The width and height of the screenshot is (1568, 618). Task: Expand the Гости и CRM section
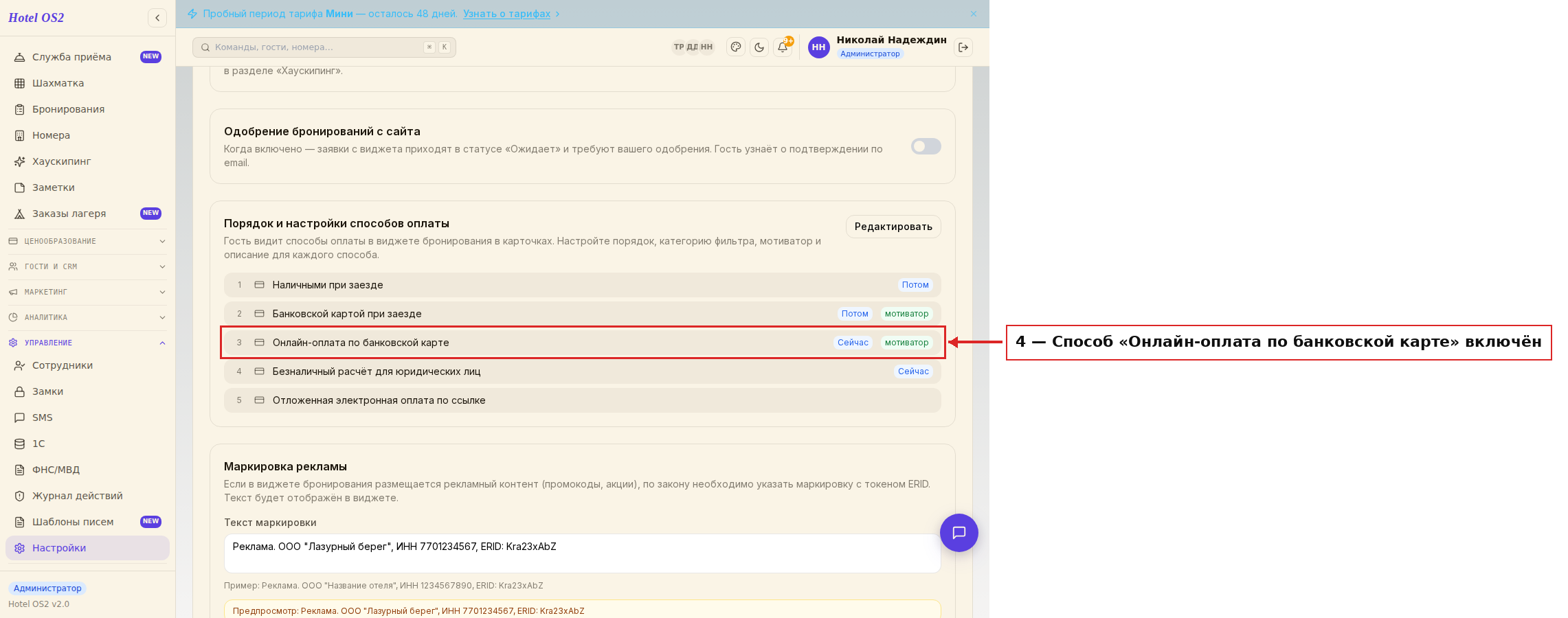click(x=87, y=266)
